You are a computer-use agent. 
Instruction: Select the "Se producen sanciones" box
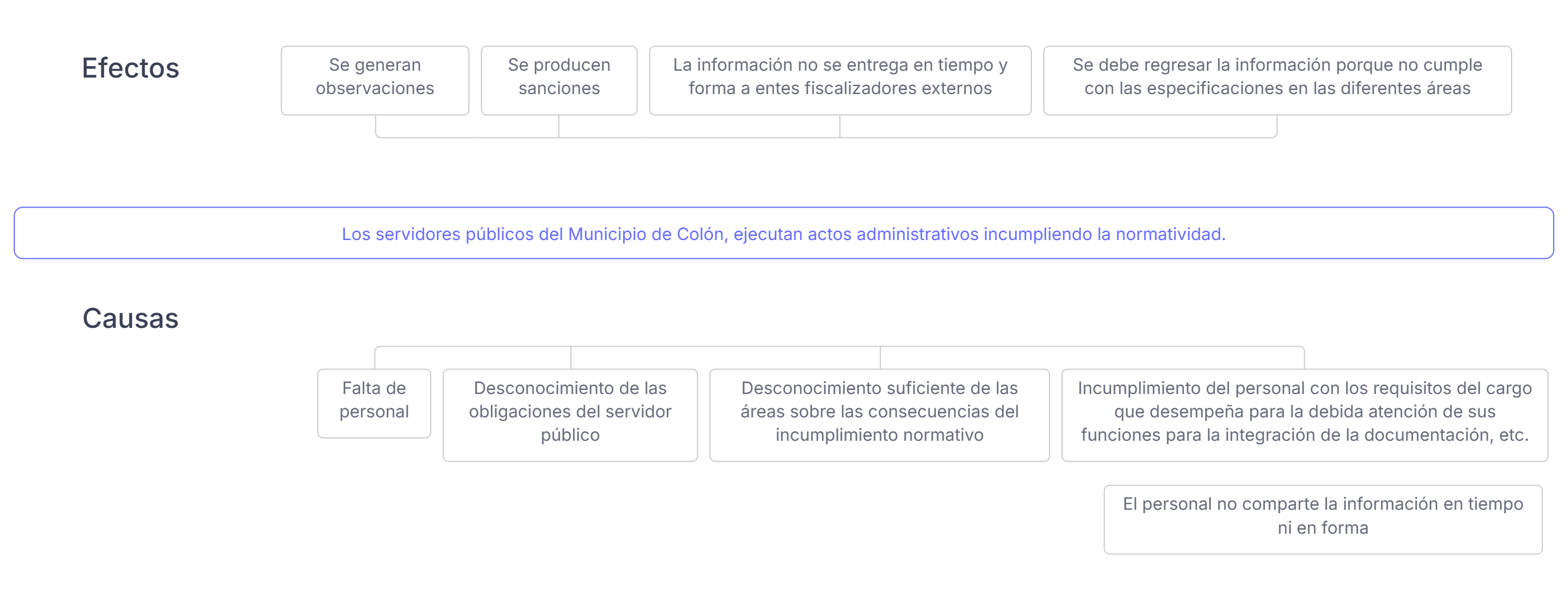click(559, 80)
